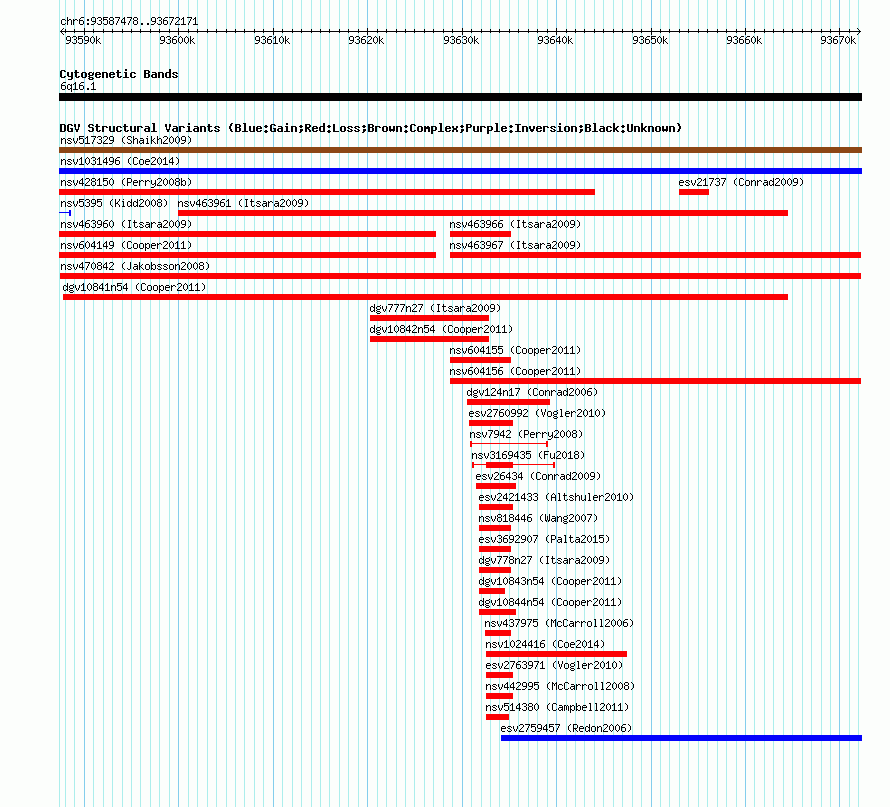Viewport: 890px width, 807px height.
Task: Open nsv437975 (McCarroll2006) label
Action: click(x=559, y=623)
